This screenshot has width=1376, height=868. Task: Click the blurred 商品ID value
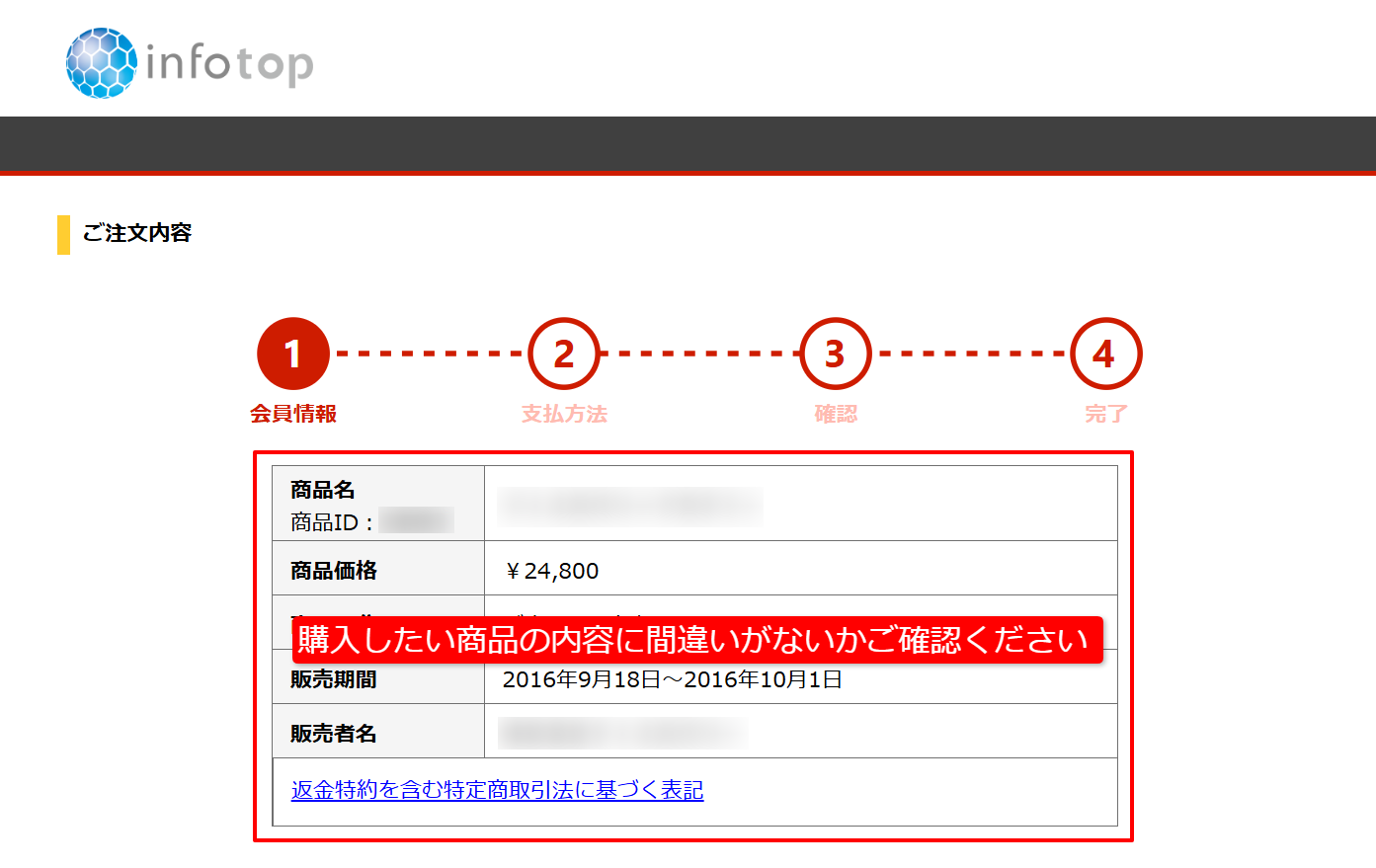(x=416, y=520)
